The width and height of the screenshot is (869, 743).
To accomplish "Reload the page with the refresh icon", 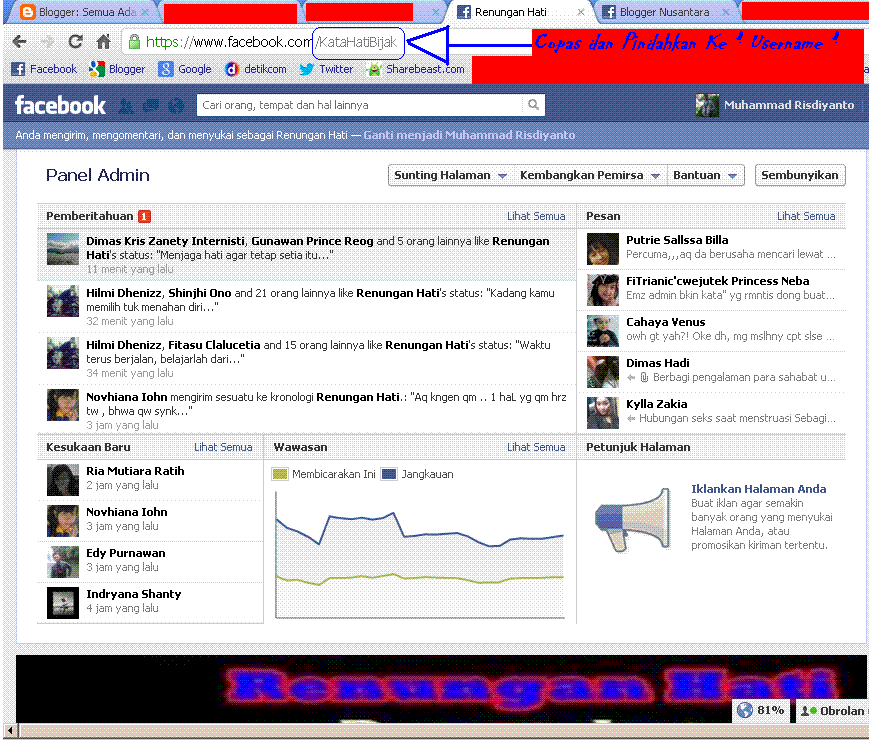I will coord(75,42).
